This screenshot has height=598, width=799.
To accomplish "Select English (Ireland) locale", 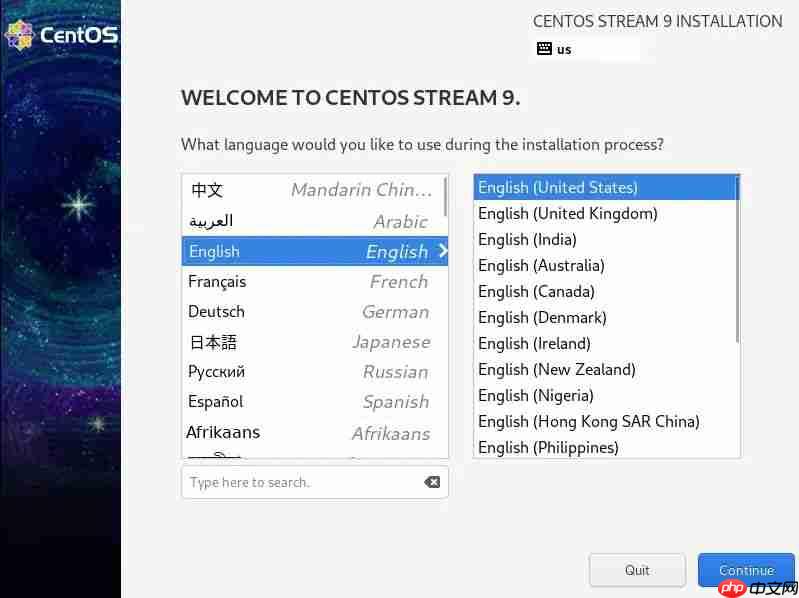I will click(x=605, y=343).
